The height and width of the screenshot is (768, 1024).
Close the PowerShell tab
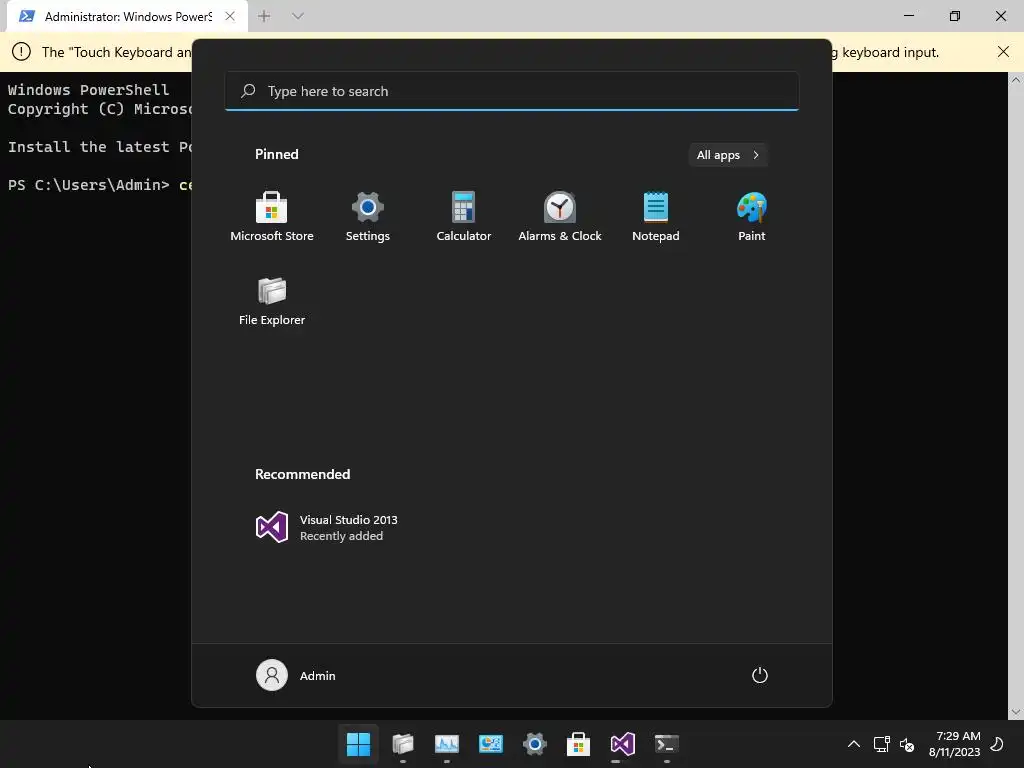pyautogui.click(x=230, y=16)
